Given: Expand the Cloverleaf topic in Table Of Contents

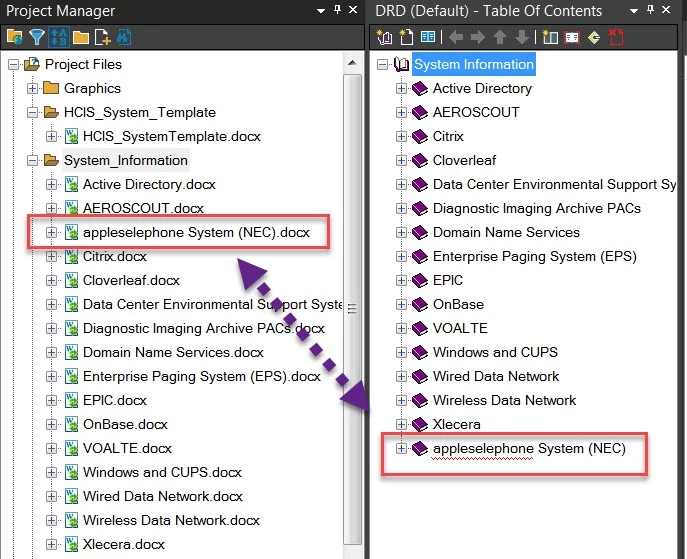Looking at the screenshot, I should tap(401, 160).
